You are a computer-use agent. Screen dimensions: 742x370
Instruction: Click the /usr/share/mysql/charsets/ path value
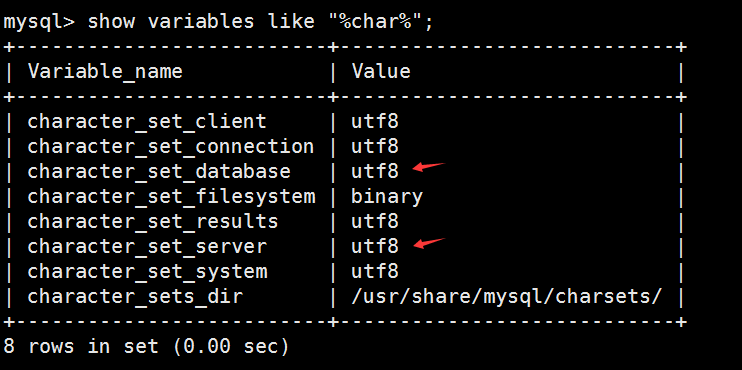506,297
